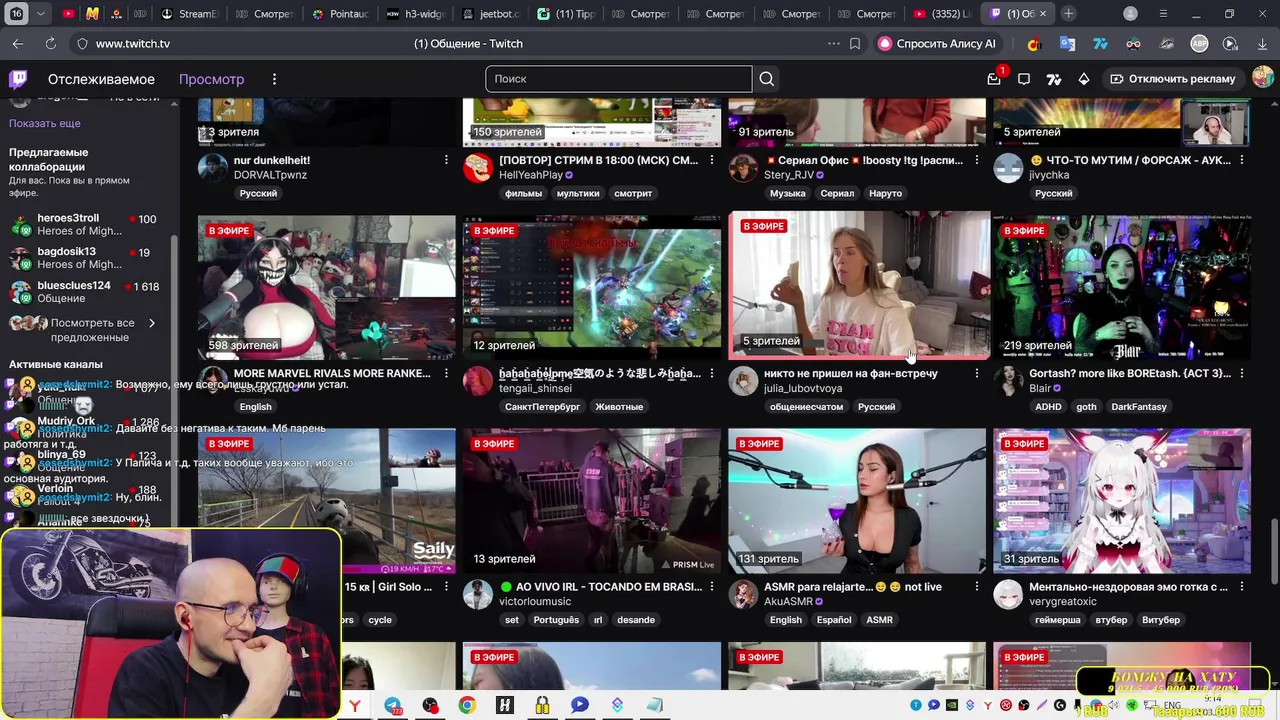Image resolution: width=1280 pixels, height=720 pixels.
Task: Open the user avatar menu
Action: (x=1263, y=78)
